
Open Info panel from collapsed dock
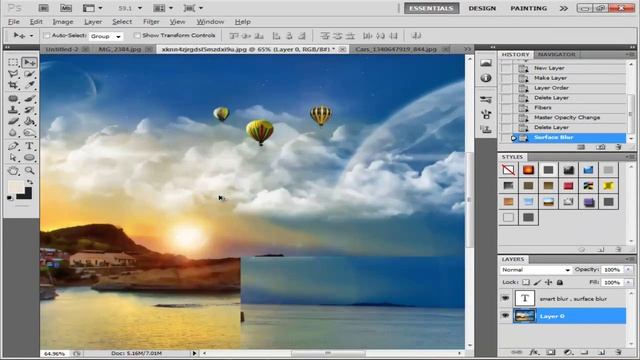point(486,78)
